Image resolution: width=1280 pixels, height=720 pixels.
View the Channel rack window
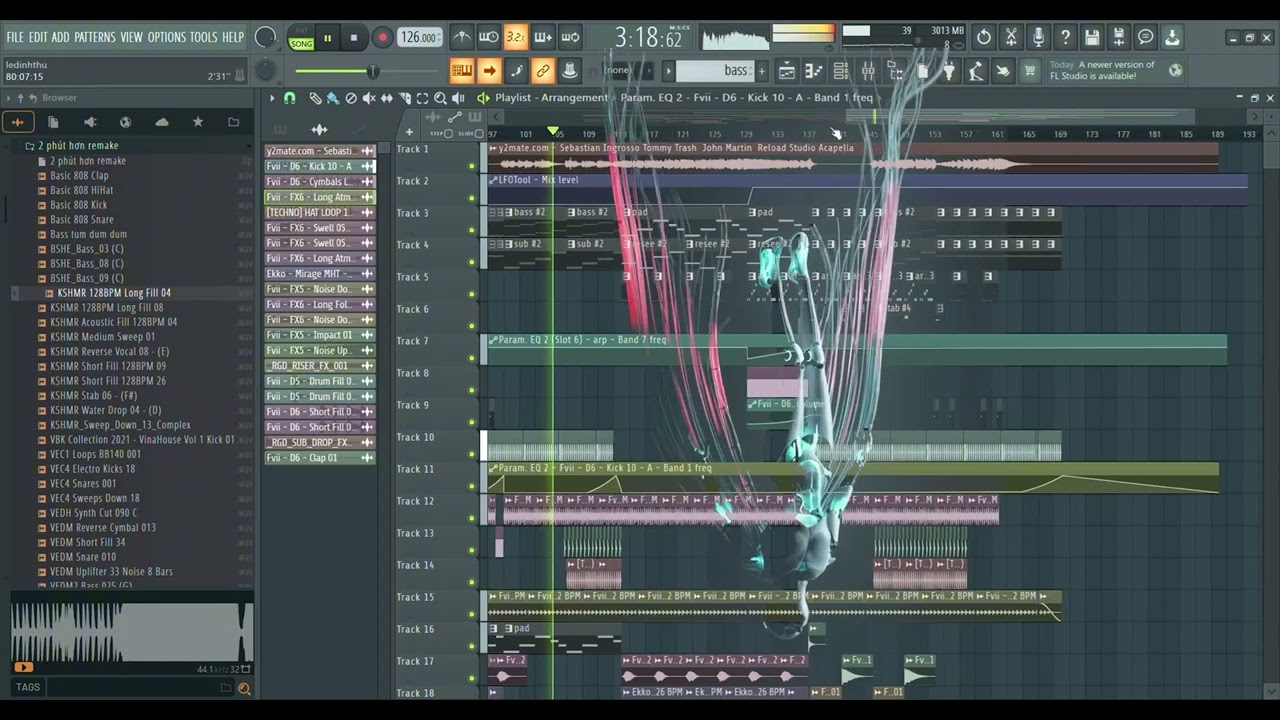click(x=841, y=71)
